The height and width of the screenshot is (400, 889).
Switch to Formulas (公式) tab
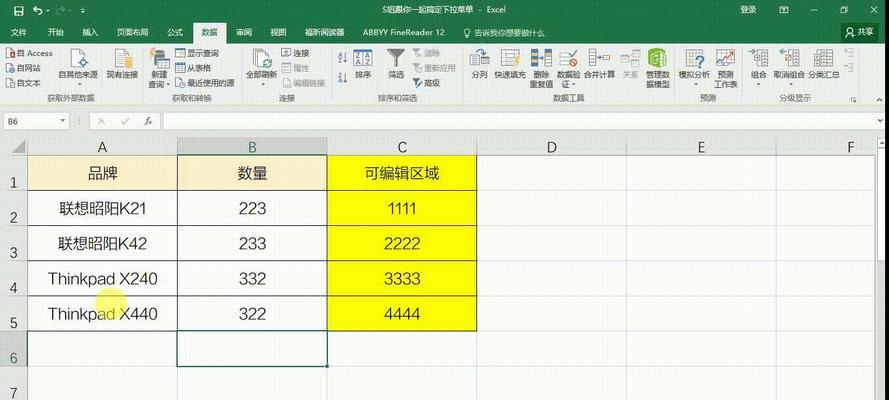coord(175,32)
